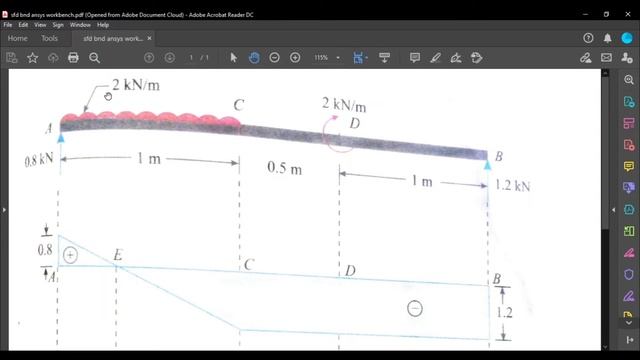This screenshot has height=360, width=640.
Task: Open the Help menu
Action: (x=103, y=25)
